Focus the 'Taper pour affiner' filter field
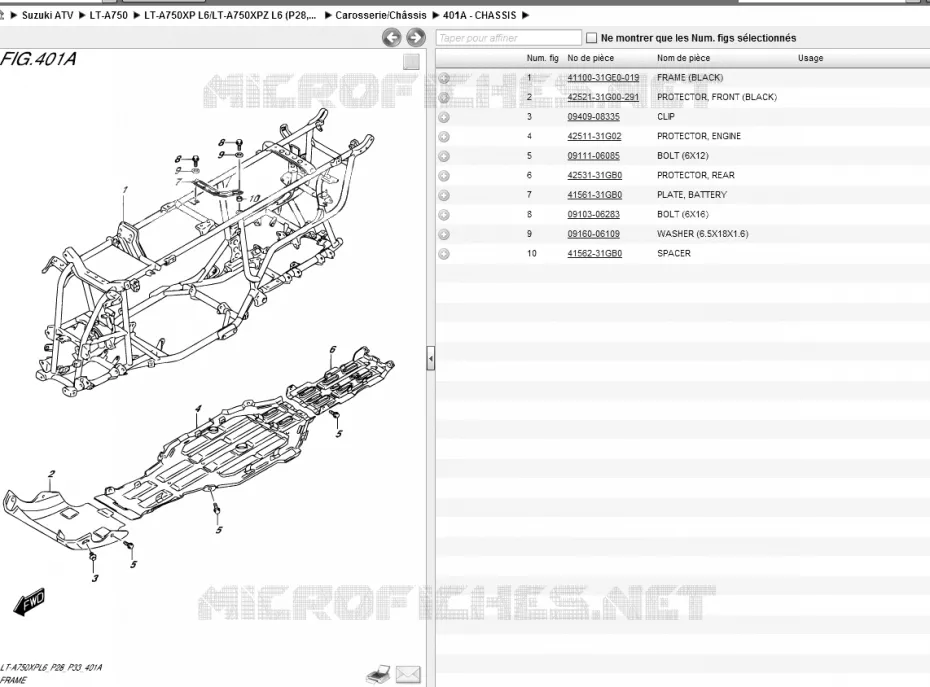This screenshot has width=930, height=687. pos(509,38)
